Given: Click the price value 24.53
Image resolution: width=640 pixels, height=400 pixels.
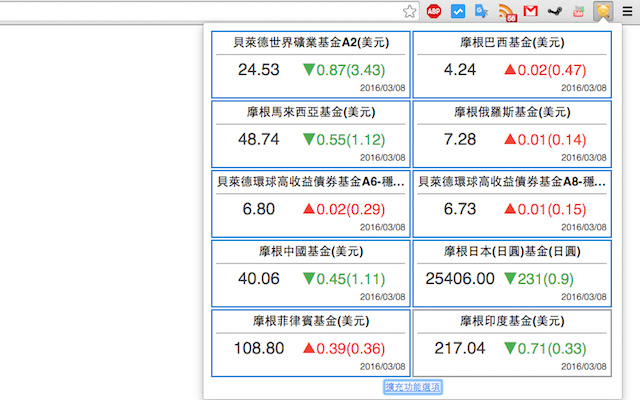Looking at the screenshot, I should [259, 70].
